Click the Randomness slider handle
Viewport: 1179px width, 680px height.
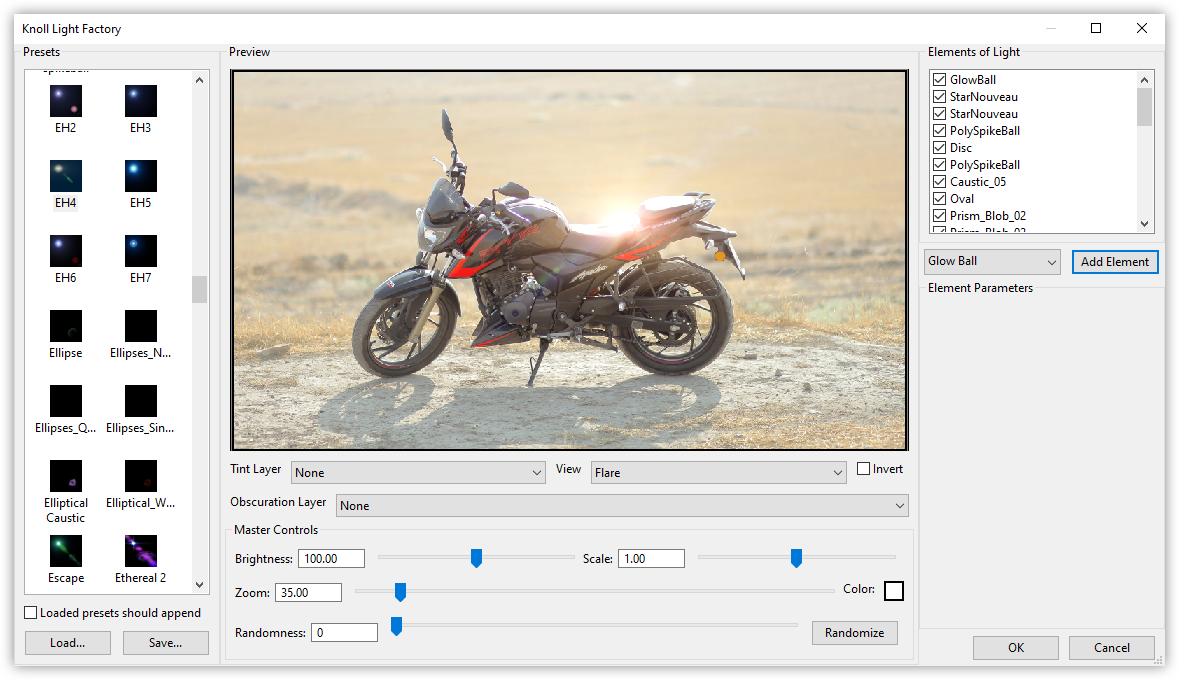pyautogui.click(x=396, y=626)
